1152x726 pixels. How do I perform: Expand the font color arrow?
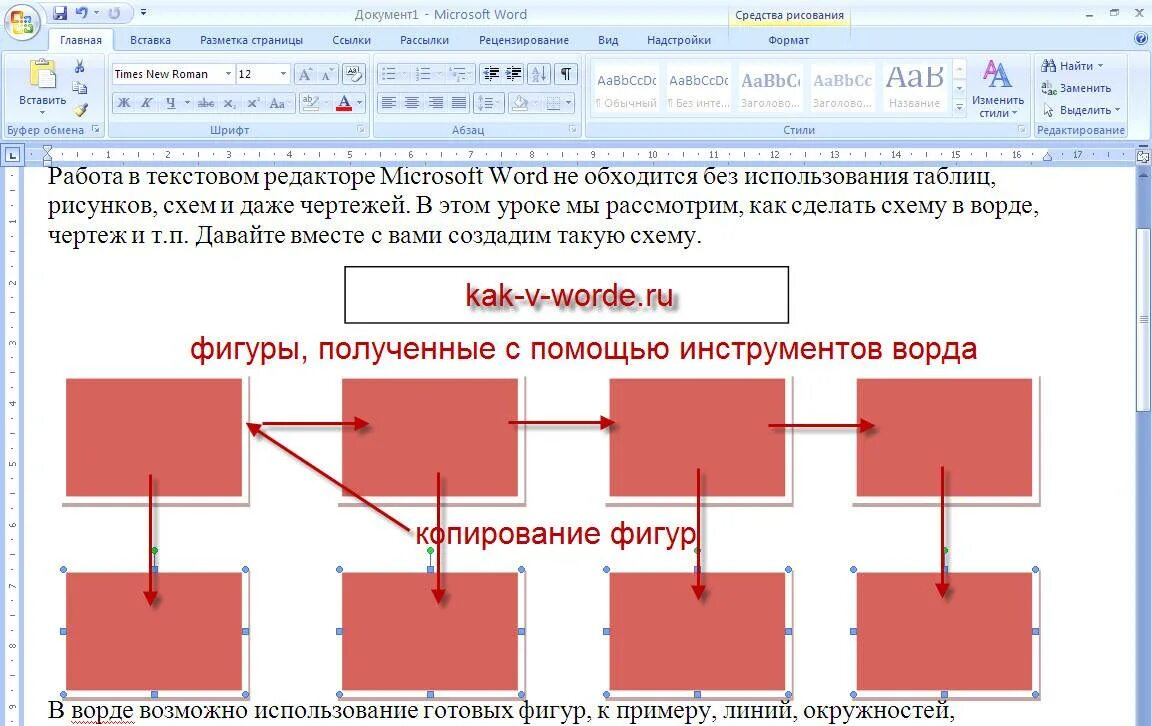coord(360,103)
